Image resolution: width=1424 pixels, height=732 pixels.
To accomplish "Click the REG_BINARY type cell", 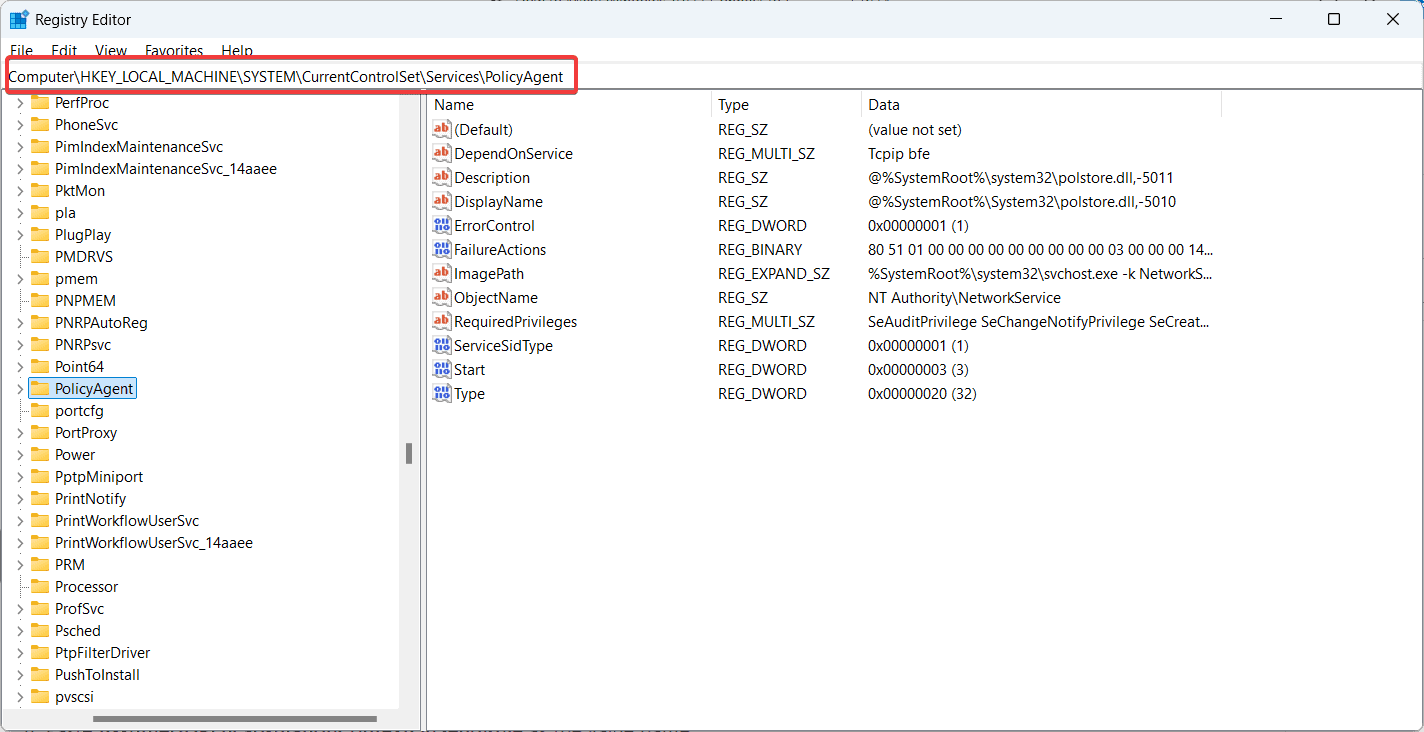I will [760, 249].
